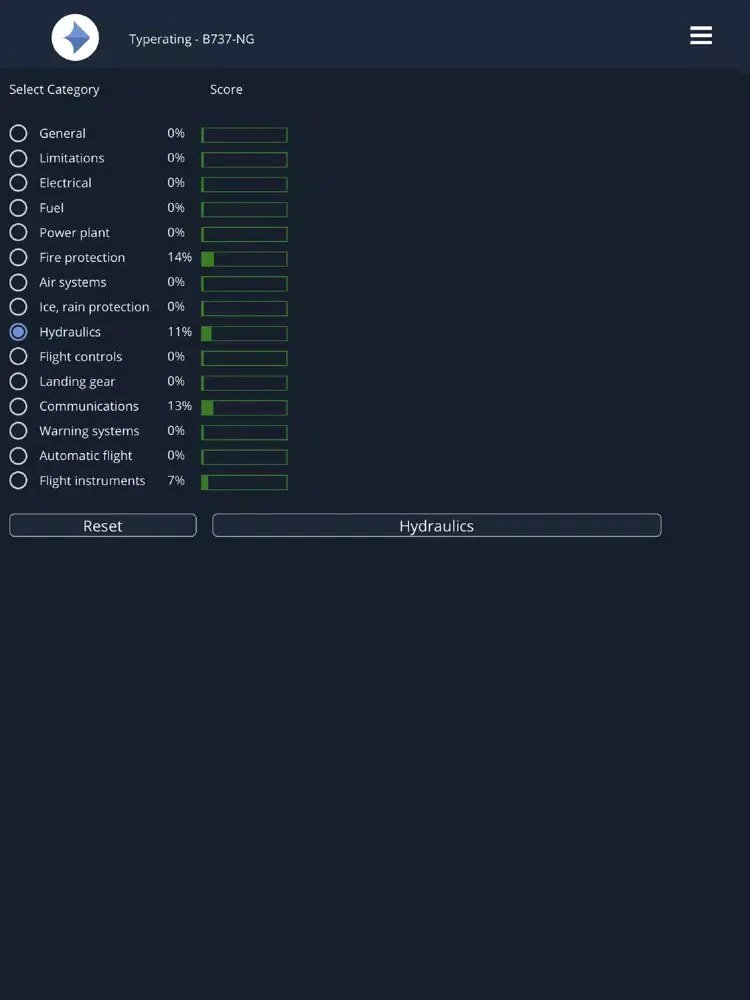Click the 14% Fire protection score value
This screenshot has width=750, height=1000.
coord(180,257)
